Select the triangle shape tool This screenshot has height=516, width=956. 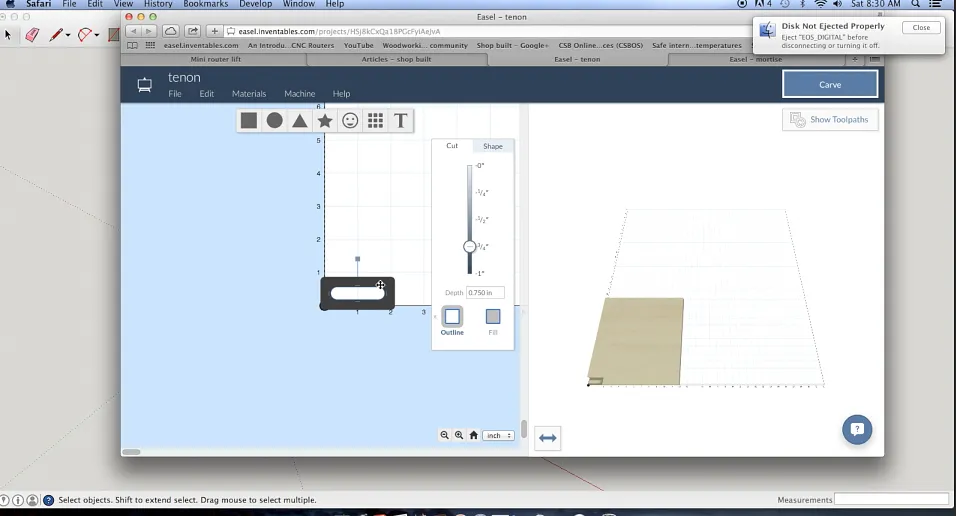[x=299, y=121]
